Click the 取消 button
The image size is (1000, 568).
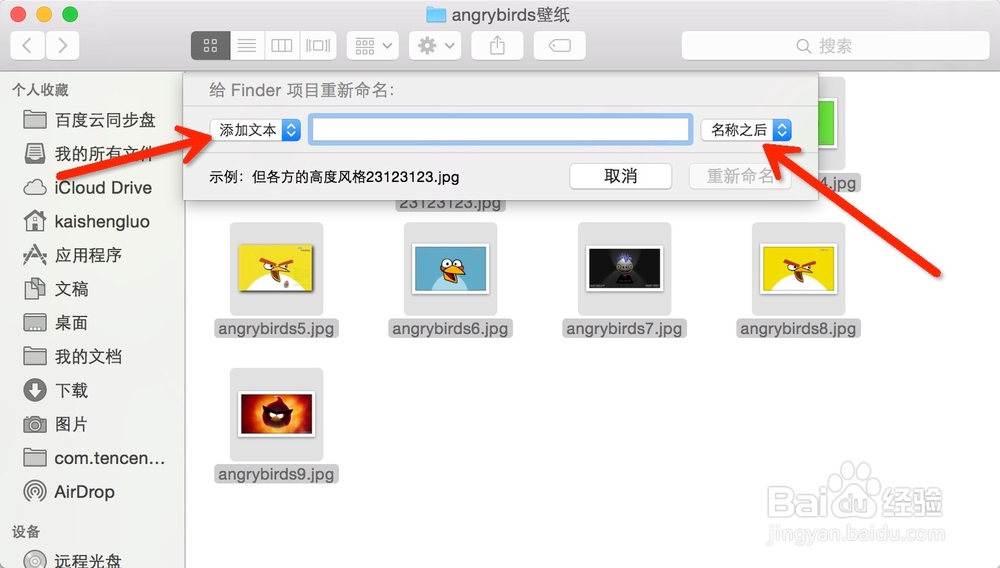pyautogui.click(x=621, y=176)
